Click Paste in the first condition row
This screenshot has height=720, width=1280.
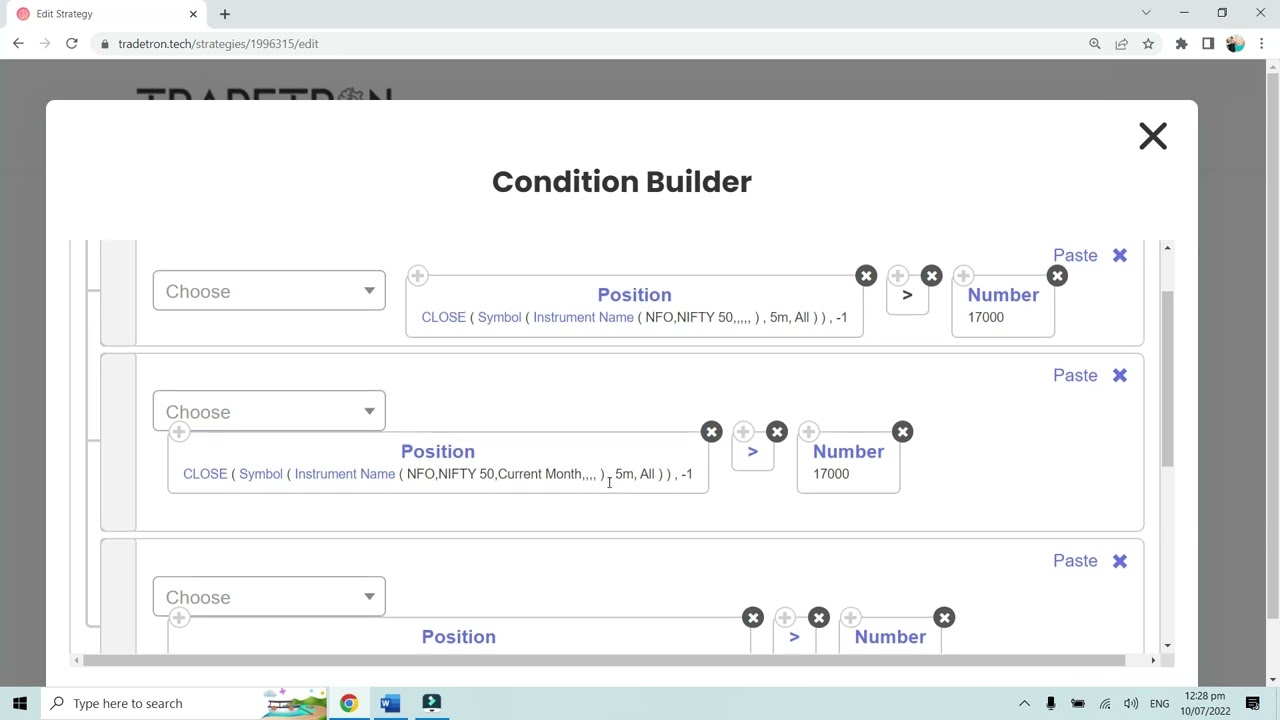(x=1075, y=255)
